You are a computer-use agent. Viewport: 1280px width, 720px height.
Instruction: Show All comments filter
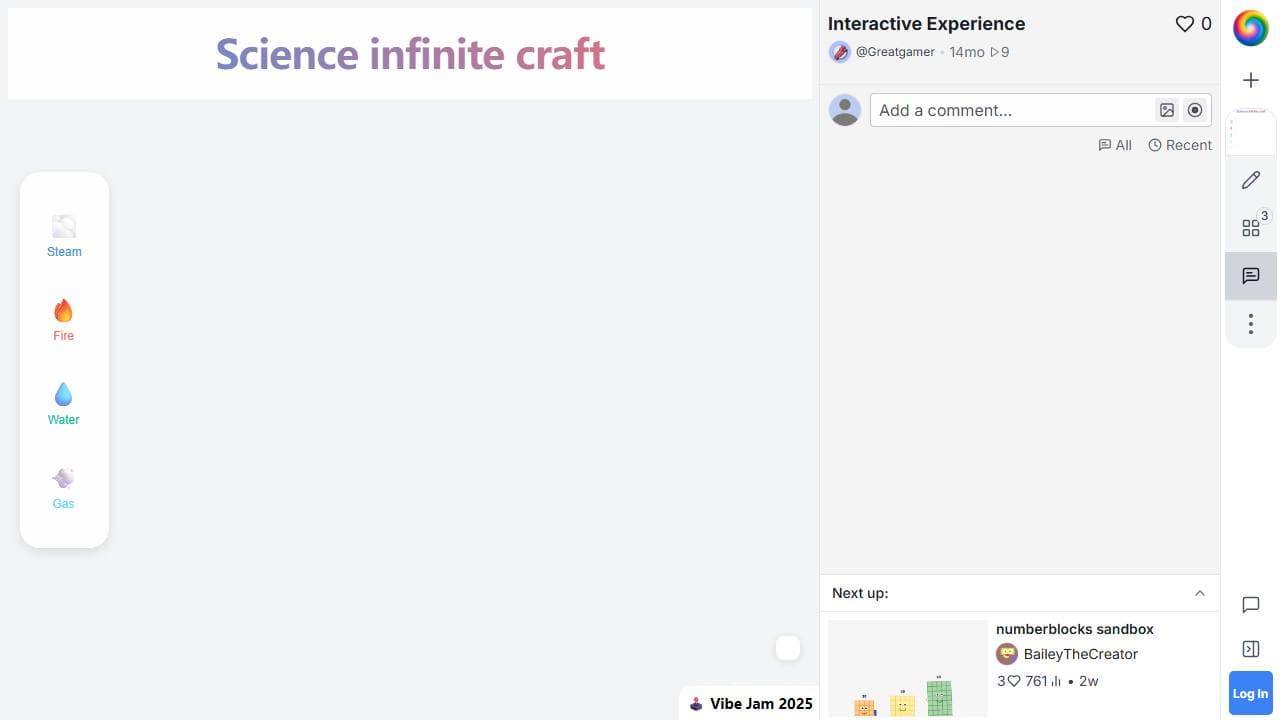click(1115, 145)
